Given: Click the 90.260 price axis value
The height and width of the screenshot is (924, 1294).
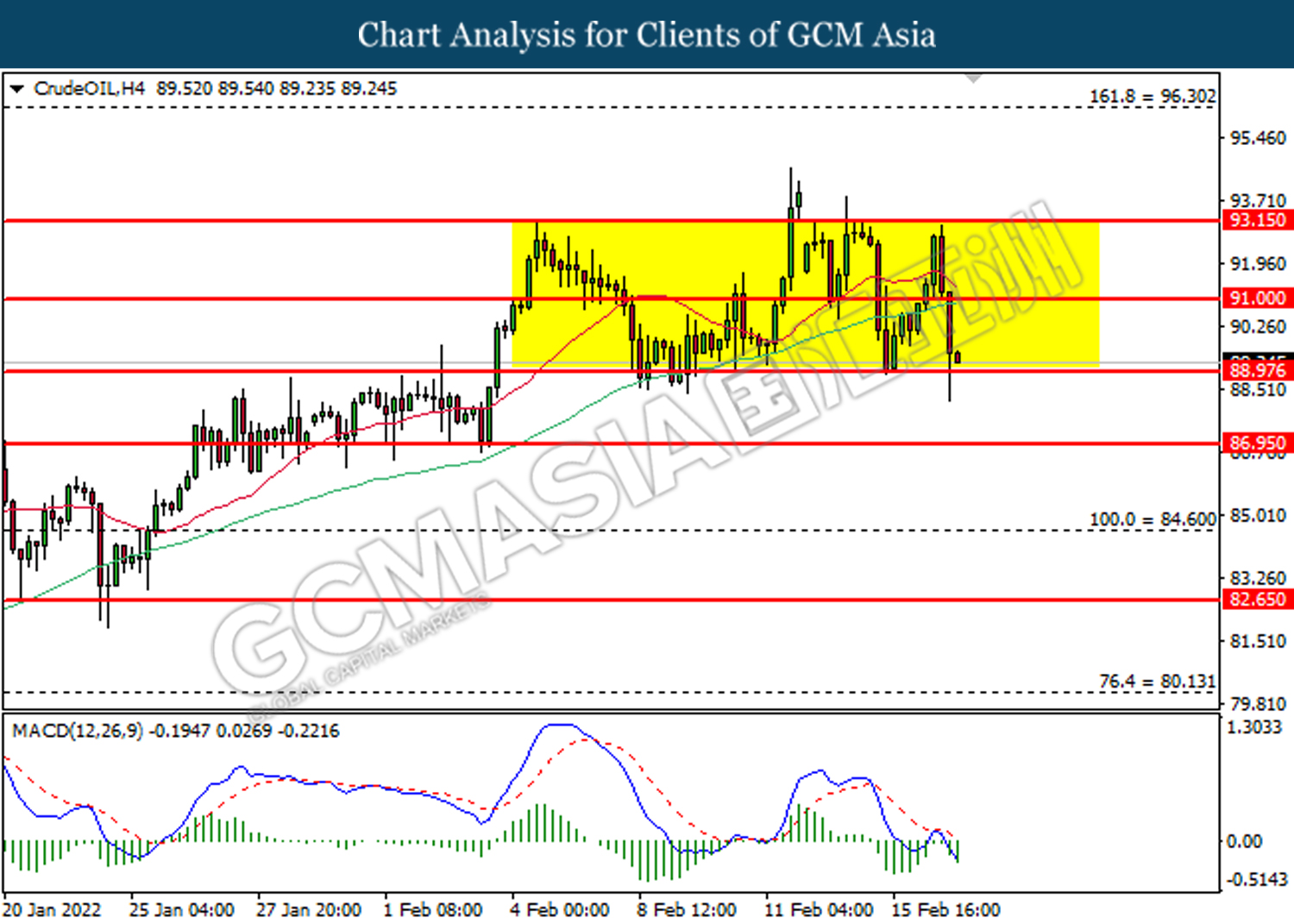Looking at the screenshot, I should [1258, 326].
